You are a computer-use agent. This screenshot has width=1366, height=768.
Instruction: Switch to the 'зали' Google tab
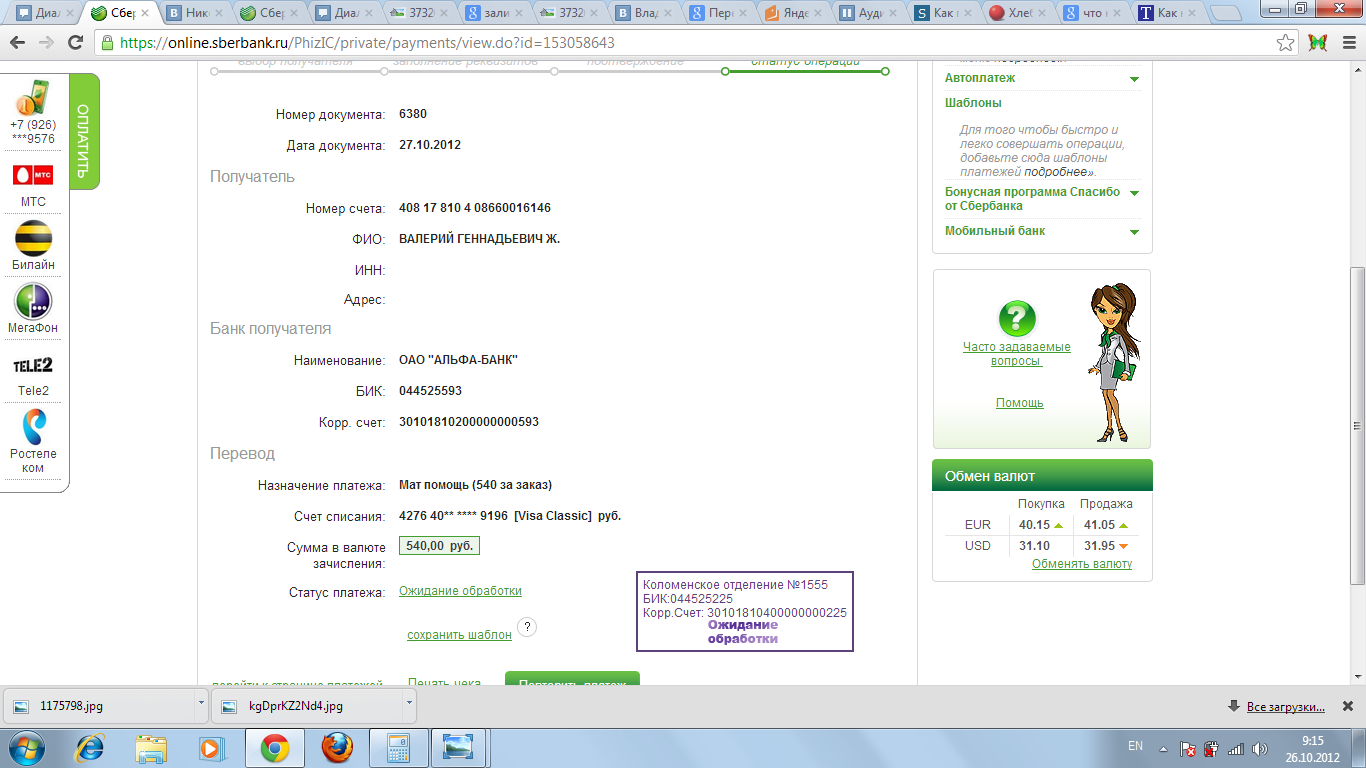tap(491, 14)
